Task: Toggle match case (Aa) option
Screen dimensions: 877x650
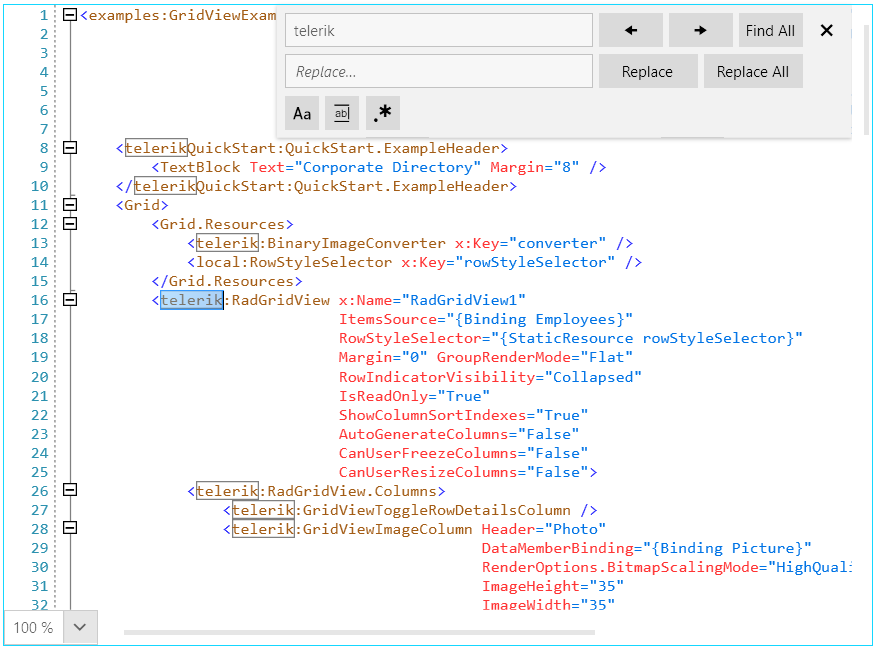Action: (301, 113)
